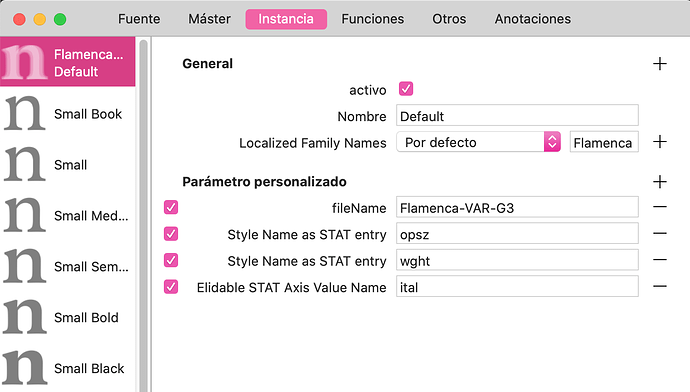Screen dimensions: 690x392
Task: Edit the ital value field
Action: tap(517, 287)
